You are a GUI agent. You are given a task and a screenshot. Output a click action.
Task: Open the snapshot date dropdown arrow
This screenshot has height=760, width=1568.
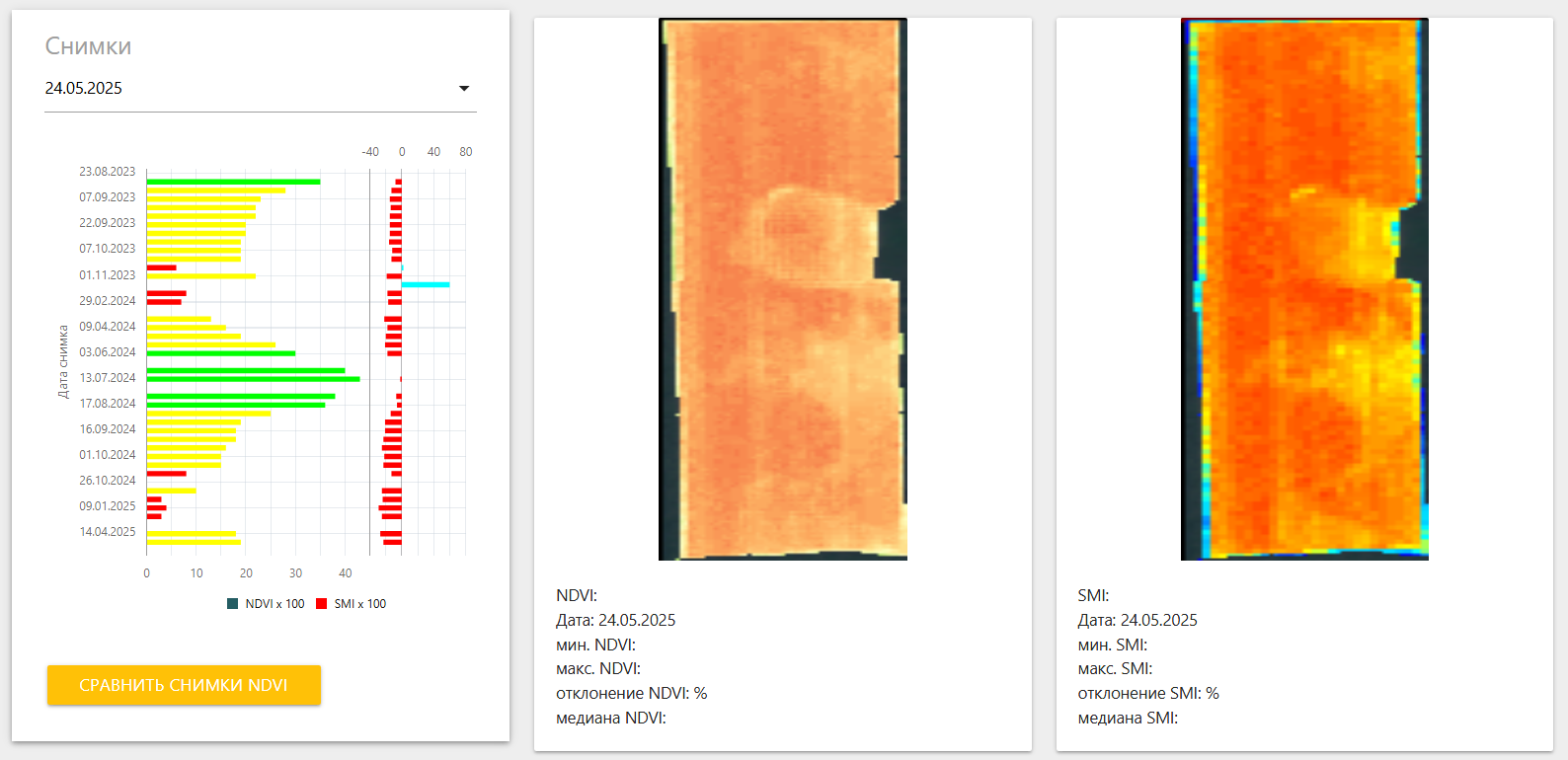(x=464, y=89)
